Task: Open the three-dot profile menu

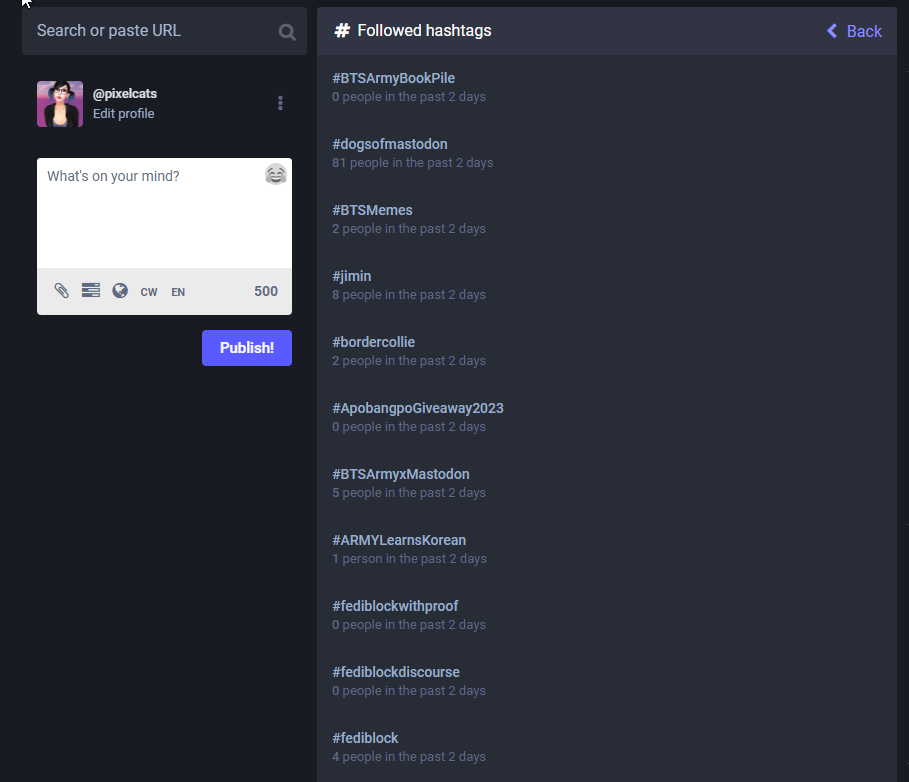Action: (280, 103)
